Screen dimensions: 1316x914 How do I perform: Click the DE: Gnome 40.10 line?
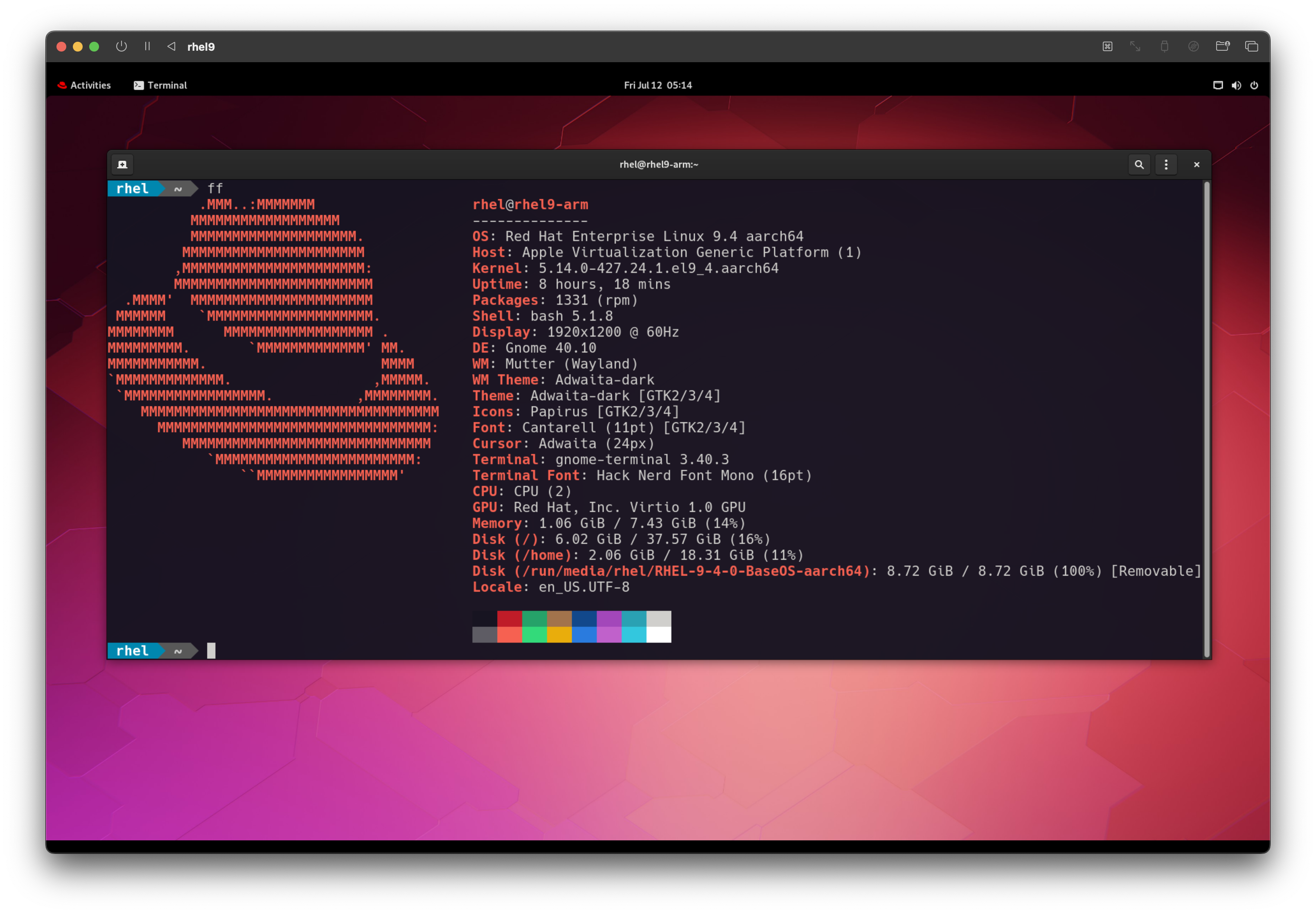coord(534,348)
